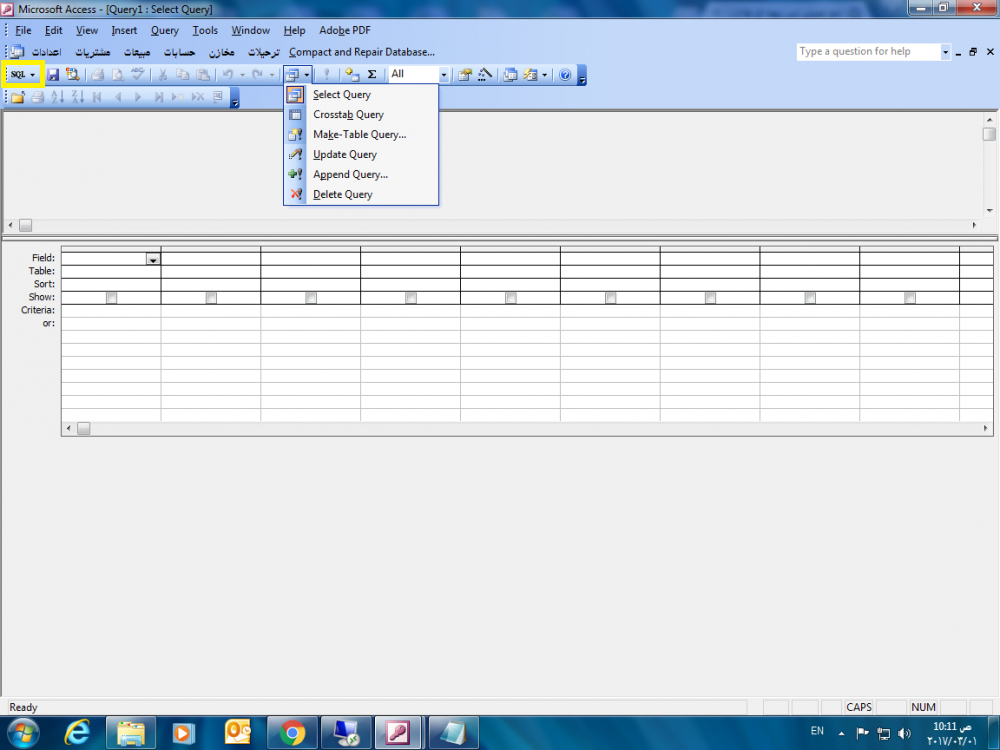
Task: Toggle Show checkbox in ninth grid column
Action: click(x=910, y=298)
